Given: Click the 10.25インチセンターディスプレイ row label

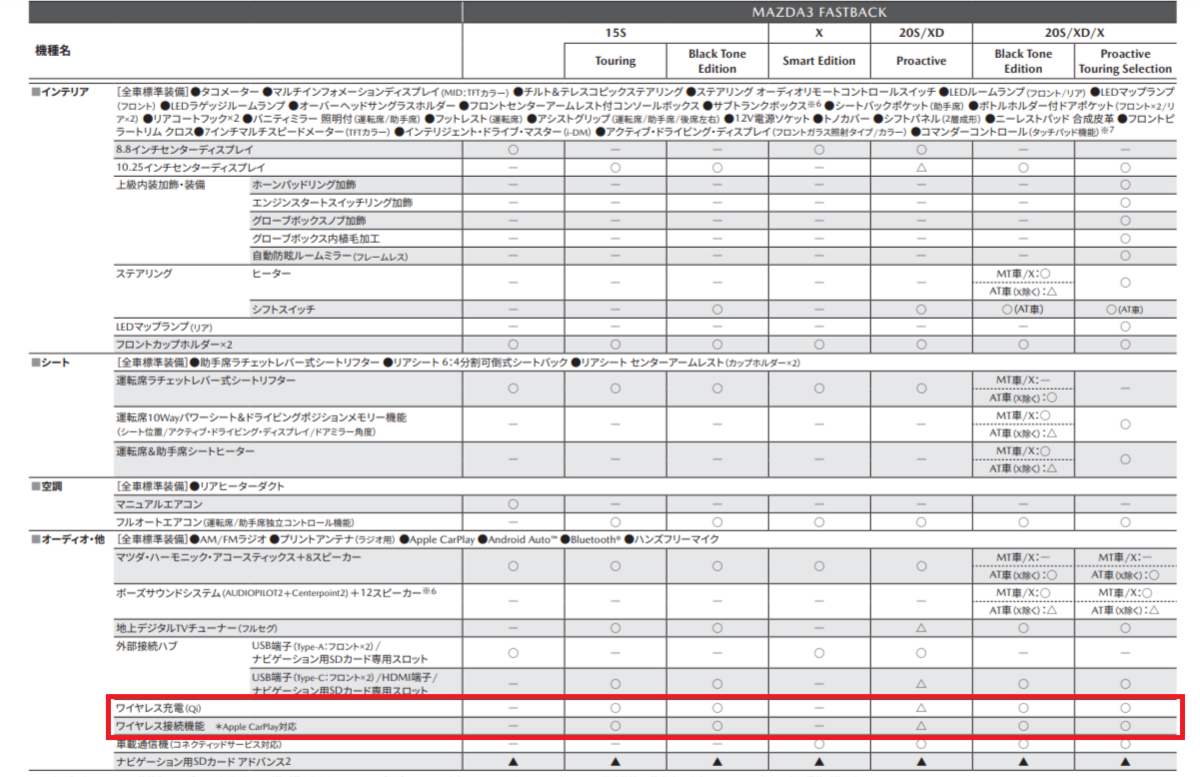Looking at the screenshot, I should [190, 167].
